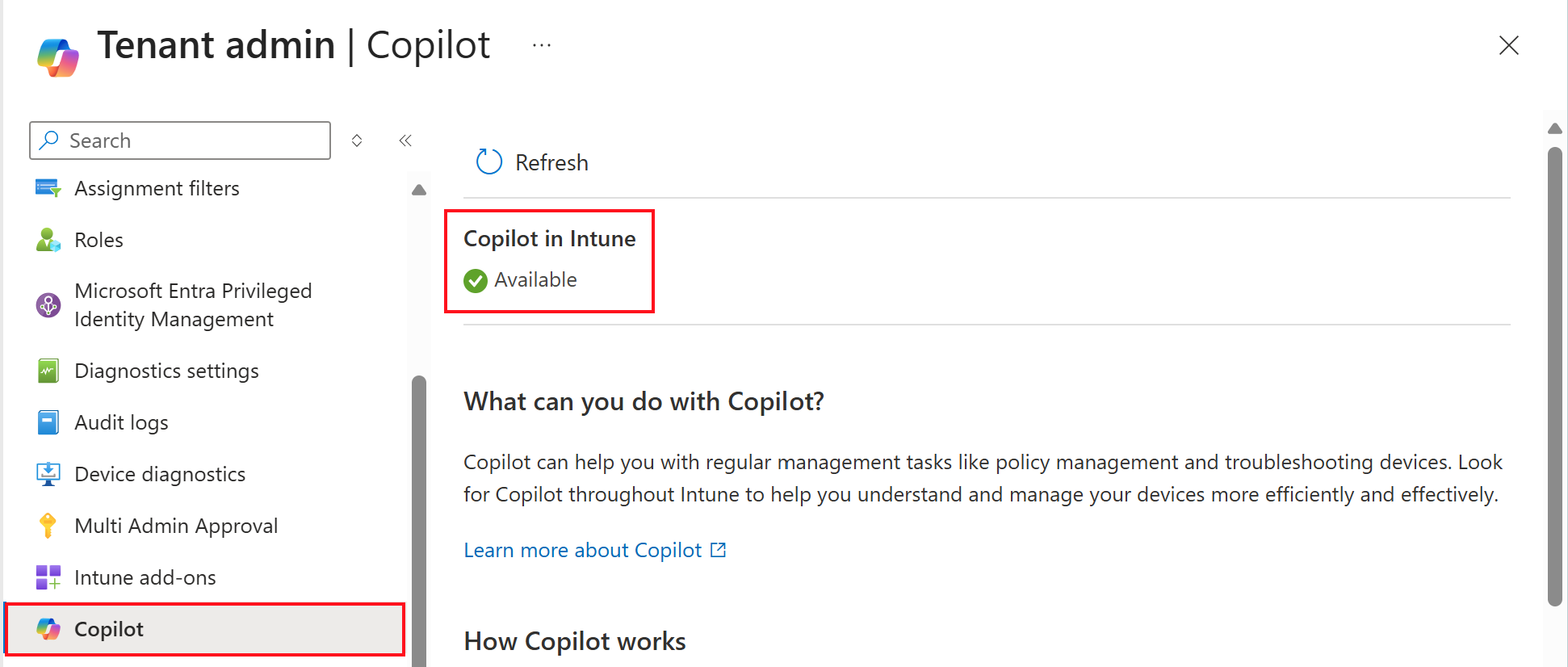Click the Intune add-ons icon
Image resolution: width=1568 pixels, height=667 pixels.
click(48, 577)
